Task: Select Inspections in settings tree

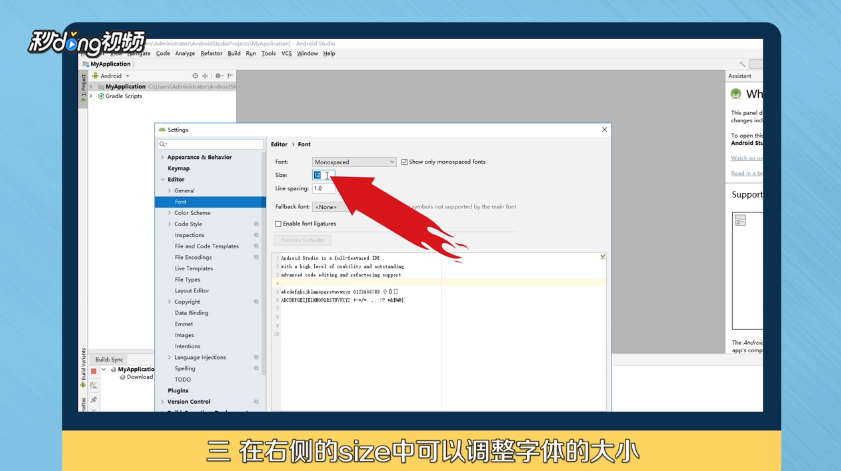Action: (189, 235)
